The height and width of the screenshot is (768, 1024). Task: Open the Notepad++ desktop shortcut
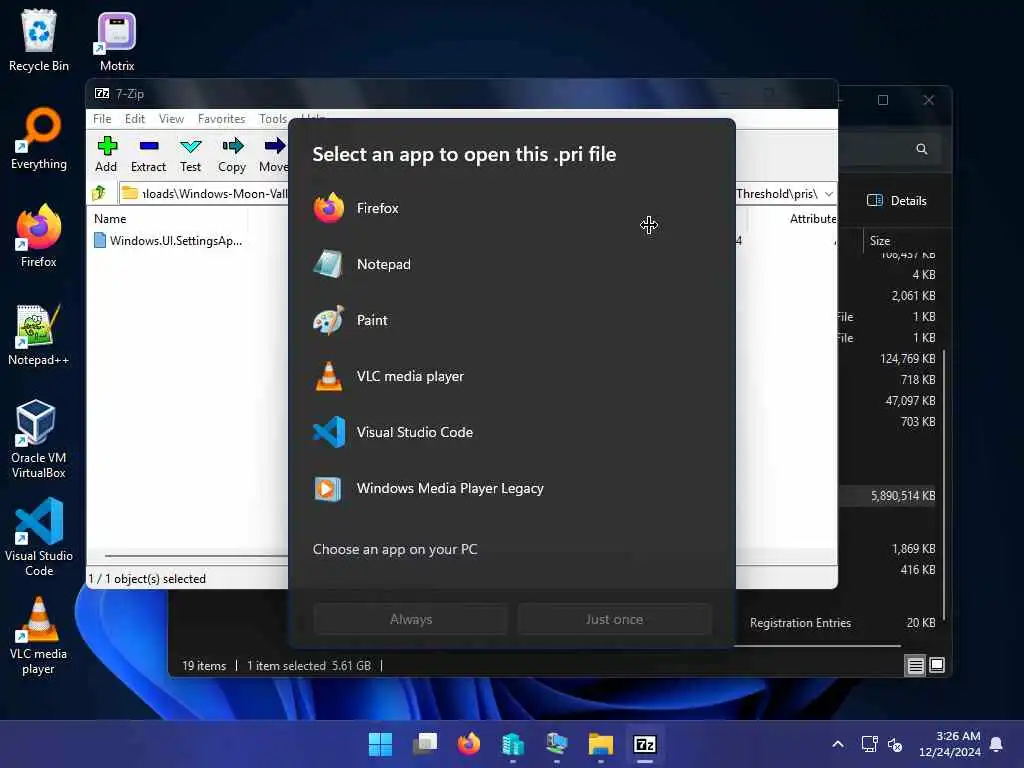pos(39,334)
